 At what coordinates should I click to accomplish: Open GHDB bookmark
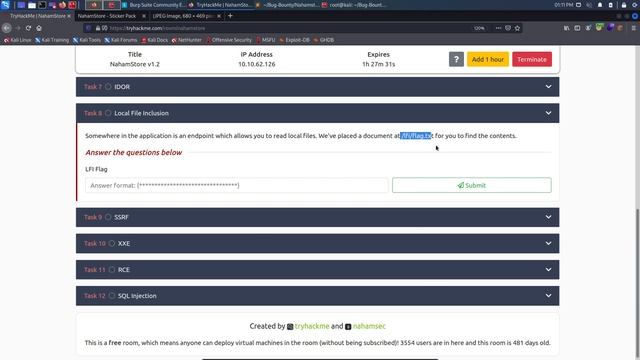coord(324,40)
